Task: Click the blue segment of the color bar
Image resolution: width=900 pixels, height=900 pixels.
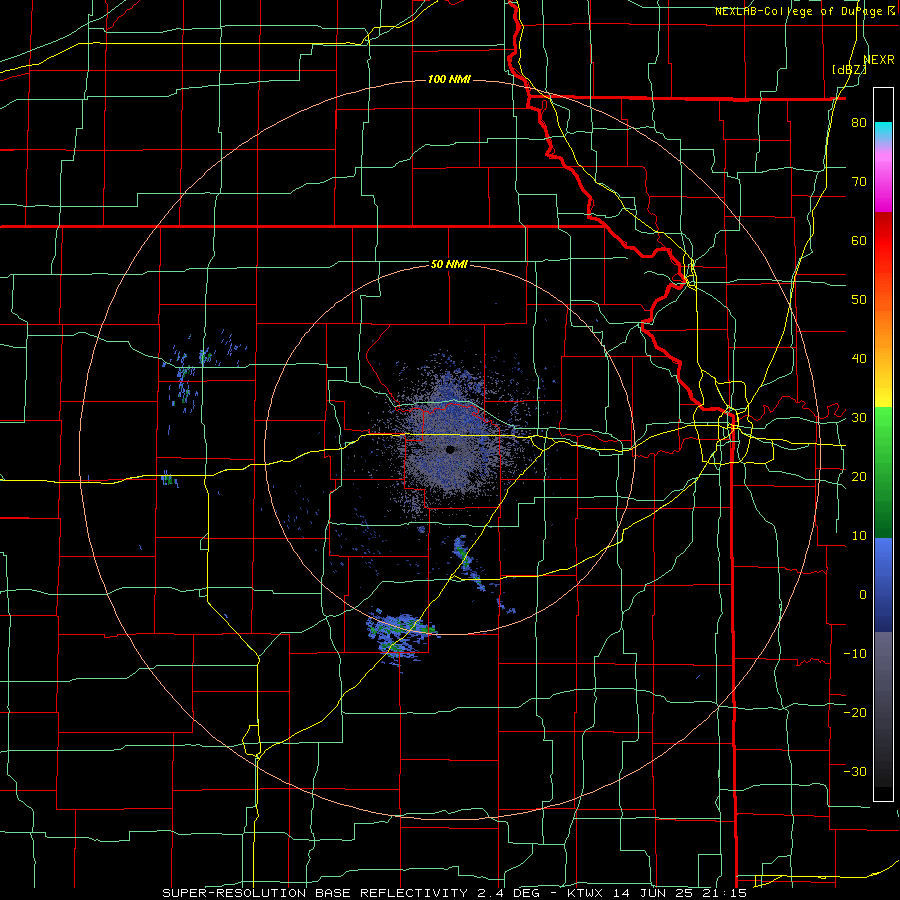Action: tap(883, 585)
